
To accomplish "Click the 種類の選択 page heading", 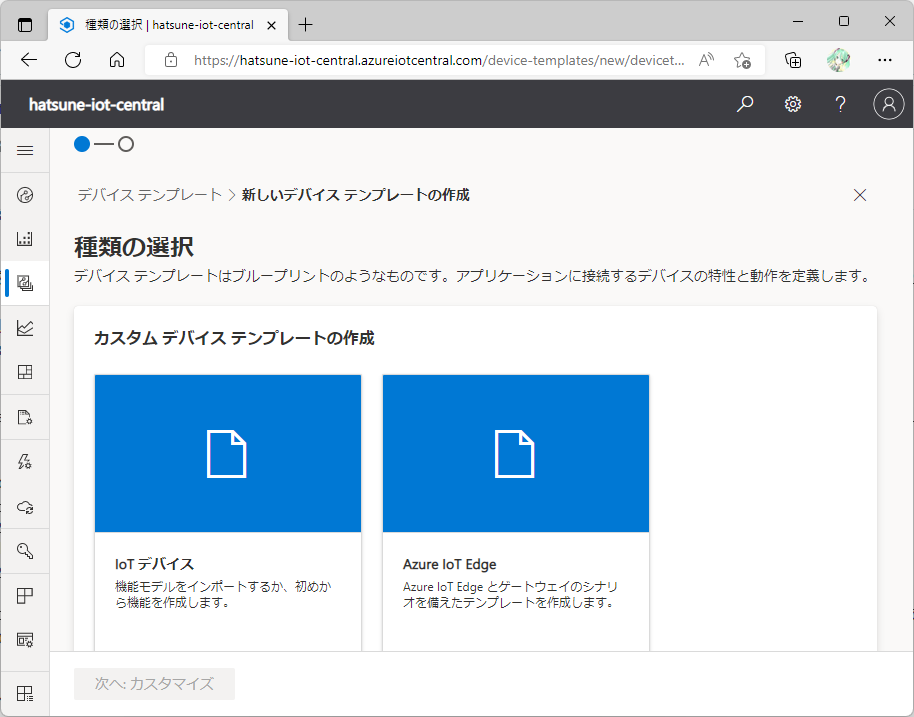I will 134,247.
